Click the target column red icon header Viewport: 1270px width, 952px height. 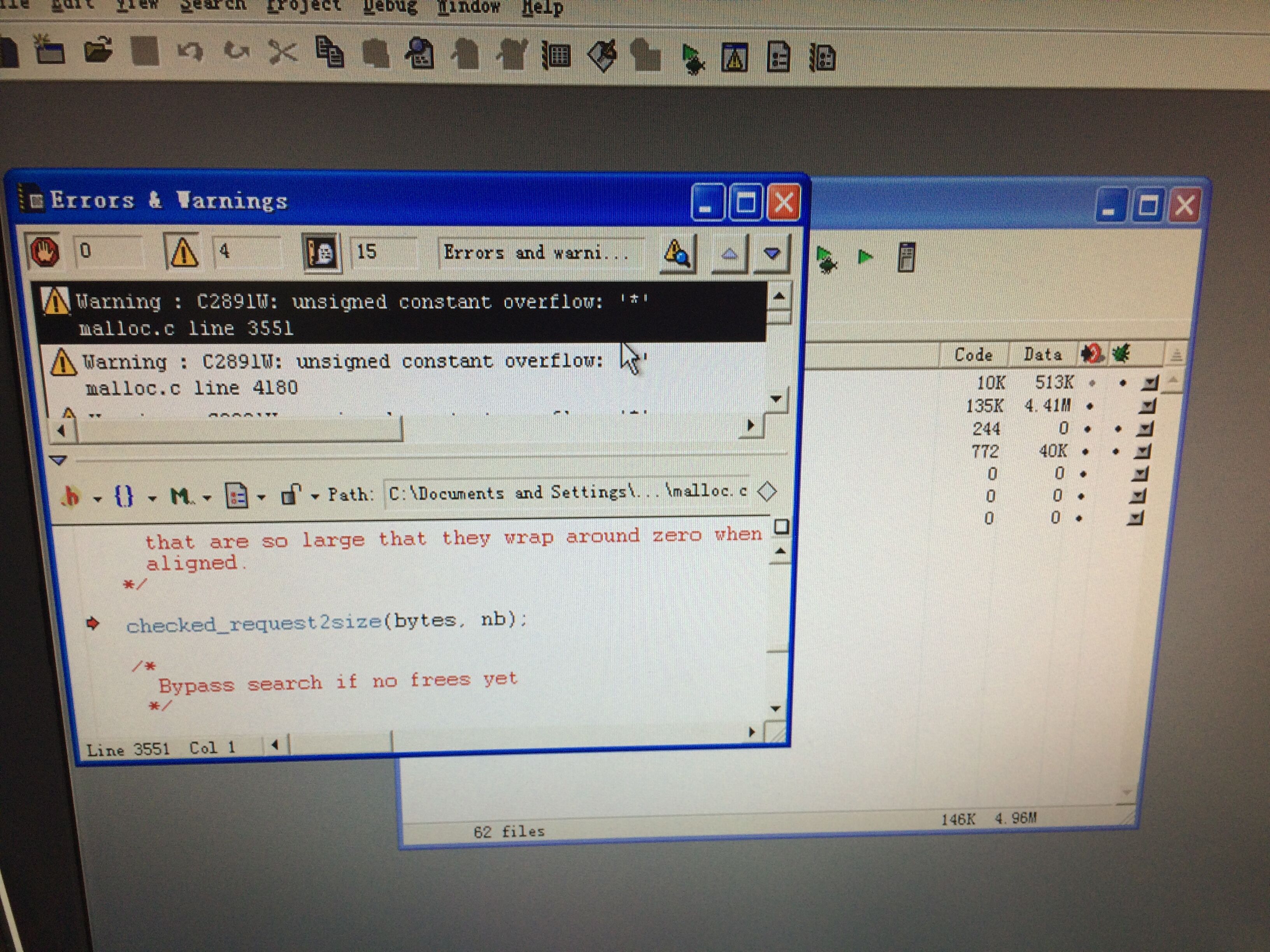1091,353
